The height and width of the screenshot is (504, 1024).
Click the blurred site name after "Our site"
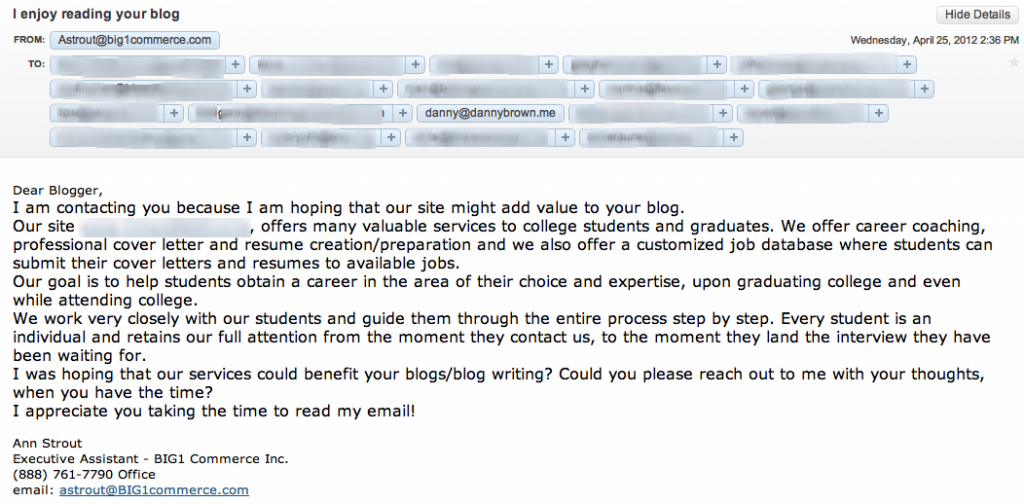tap(165, 227)
